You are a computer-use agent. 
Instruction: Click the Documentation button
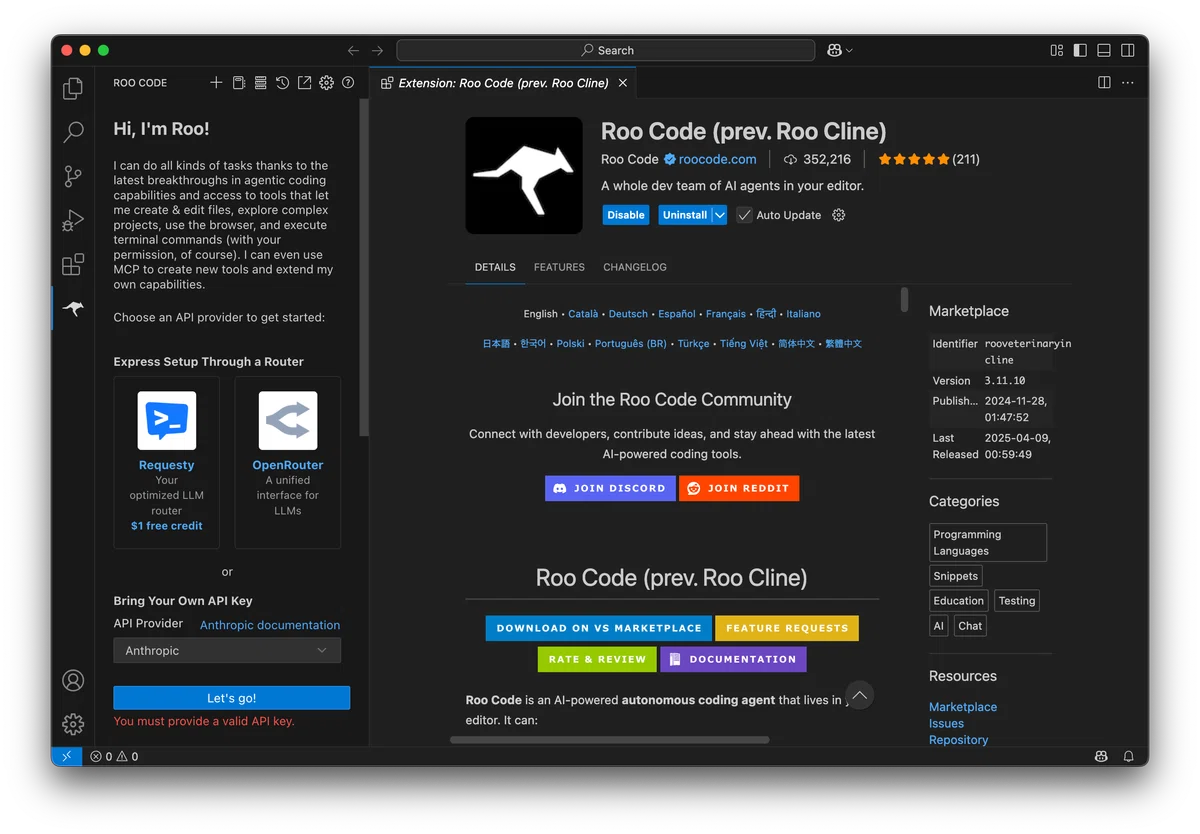[733, 659]
